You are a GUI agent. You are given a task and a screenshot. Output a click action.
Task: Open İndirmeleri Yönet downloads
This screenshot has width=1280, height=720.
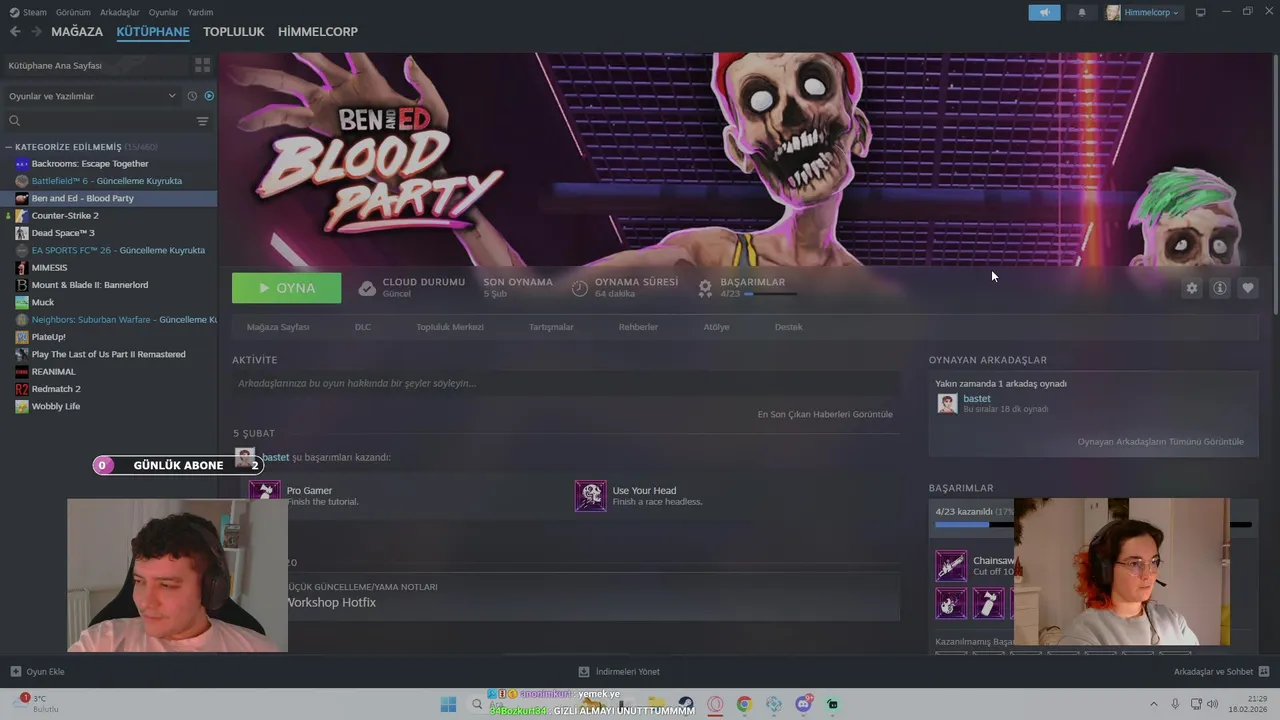tap(619, 671)
